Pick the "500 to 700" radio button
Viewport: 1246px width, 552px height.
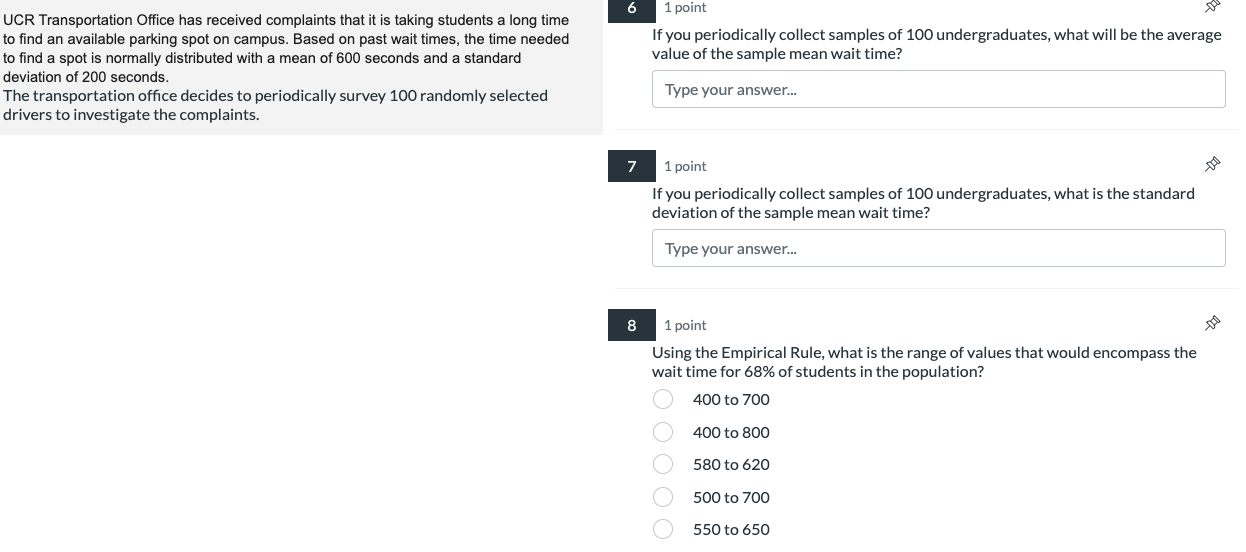663,498
